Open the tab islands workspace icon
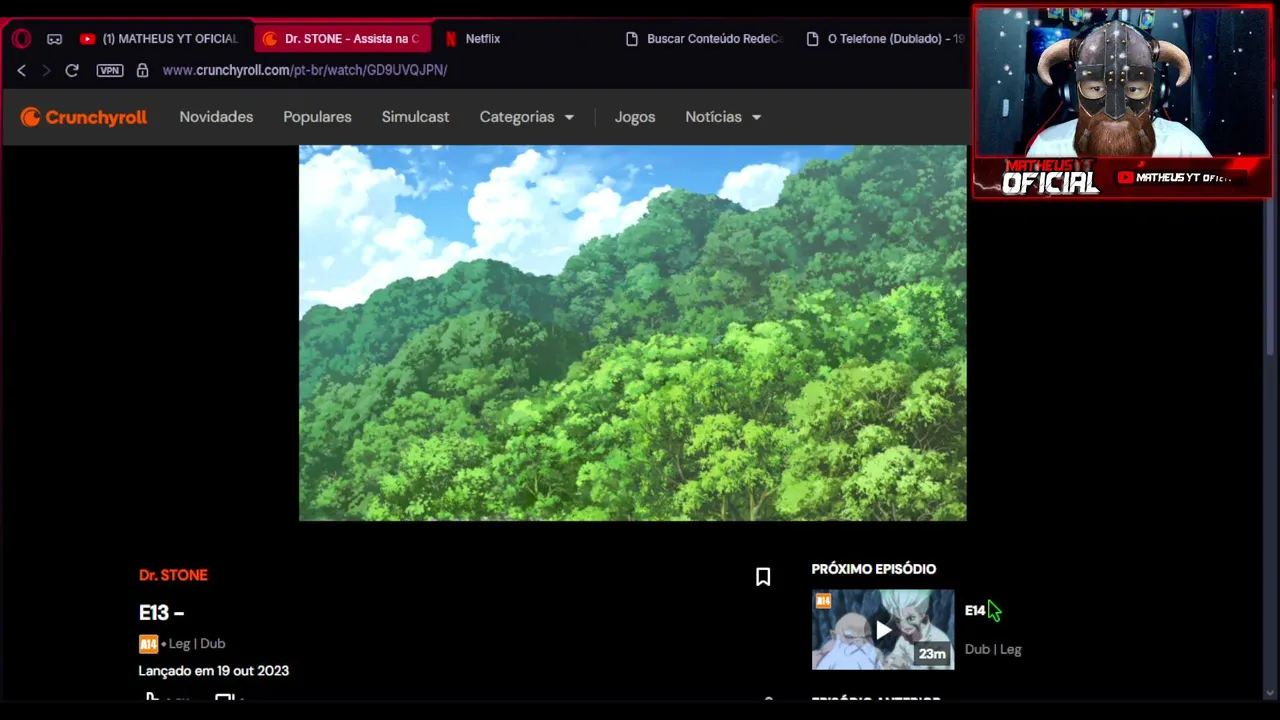Image resolution: width=1280 pixels, height=720 pixels. pyautogui.click(x=54, y=39)
